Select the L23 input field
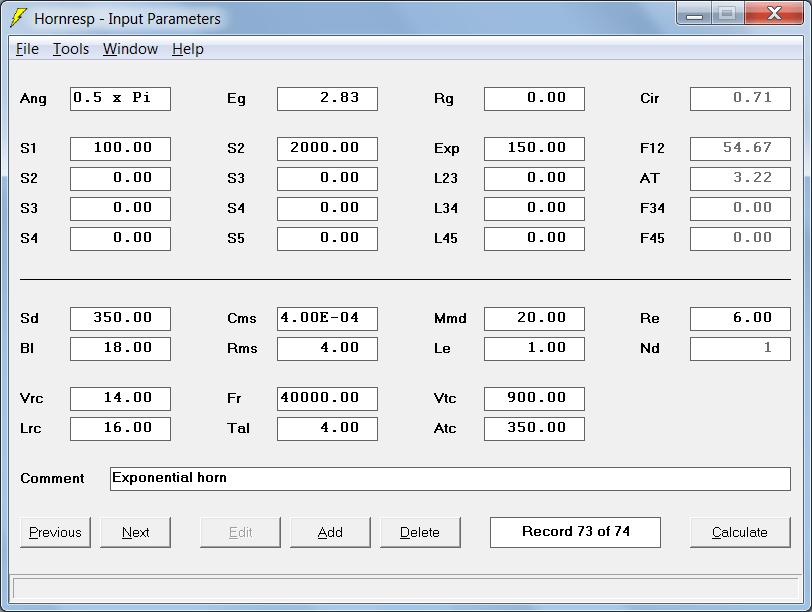This screenshot has height=612, width=812. coord(534,179)
